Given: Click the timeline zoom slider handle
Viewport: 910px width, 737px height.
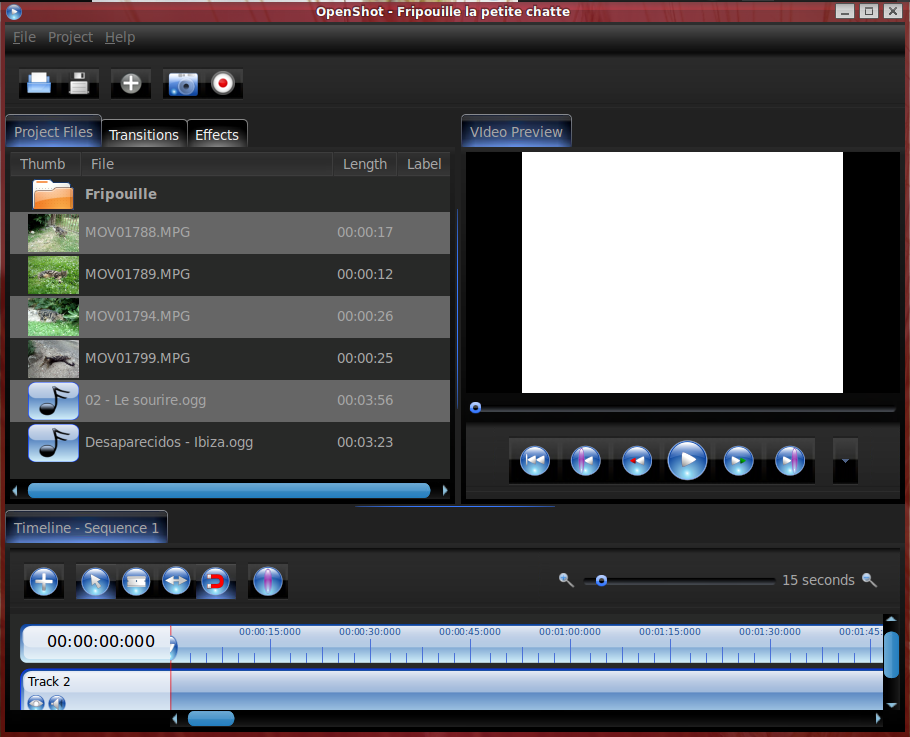Looking at the screenshot, I should (x=601, y=580).
